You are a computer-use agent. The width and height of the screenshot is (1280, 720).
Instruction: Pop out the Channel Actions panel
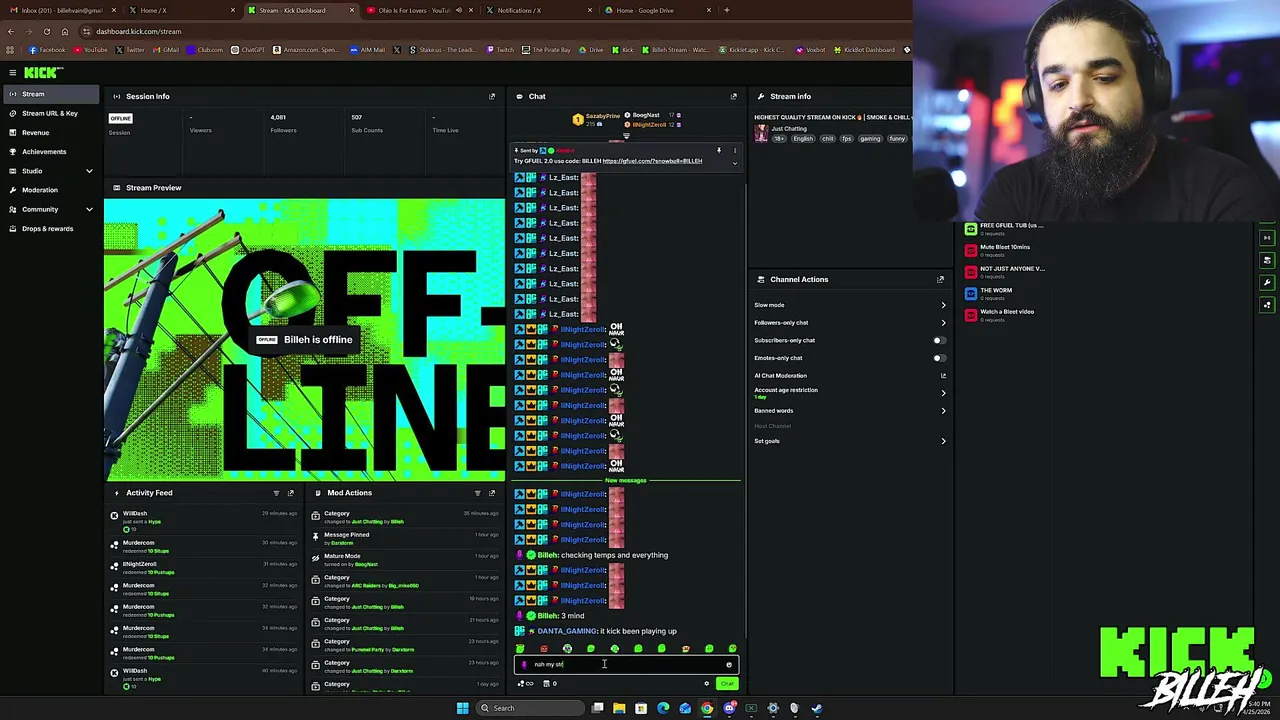point(940,279)
